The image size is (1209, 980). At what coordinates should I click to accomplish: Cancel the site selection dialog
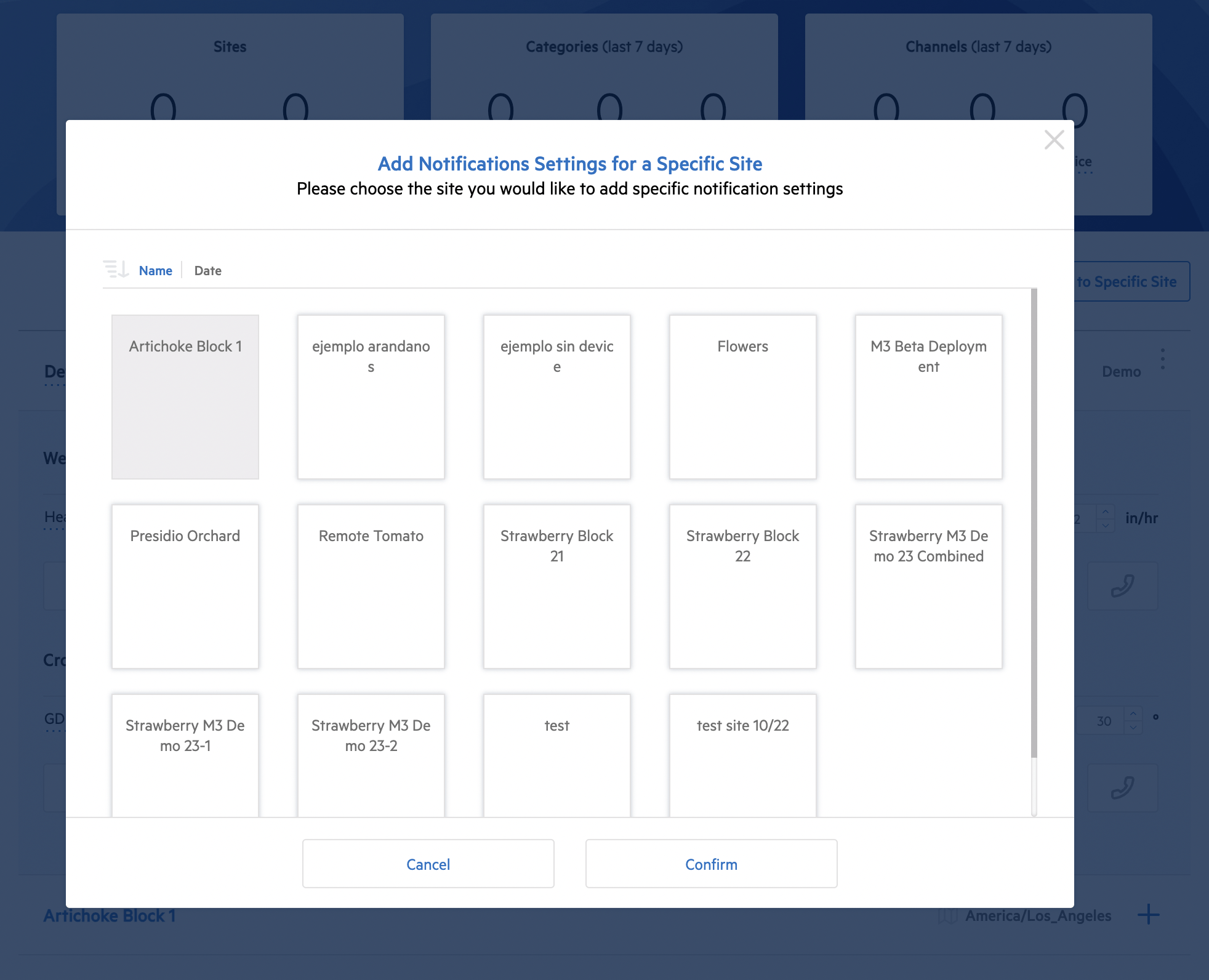428,864
